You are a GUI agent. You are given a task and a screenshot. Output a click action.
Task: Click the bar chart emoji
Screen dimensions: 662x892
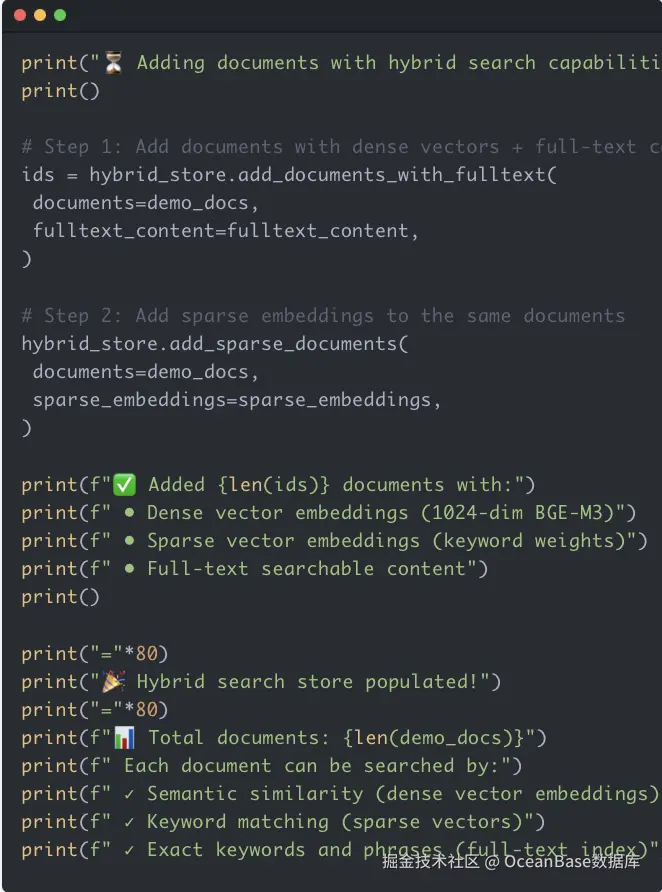tap(124, 738)
